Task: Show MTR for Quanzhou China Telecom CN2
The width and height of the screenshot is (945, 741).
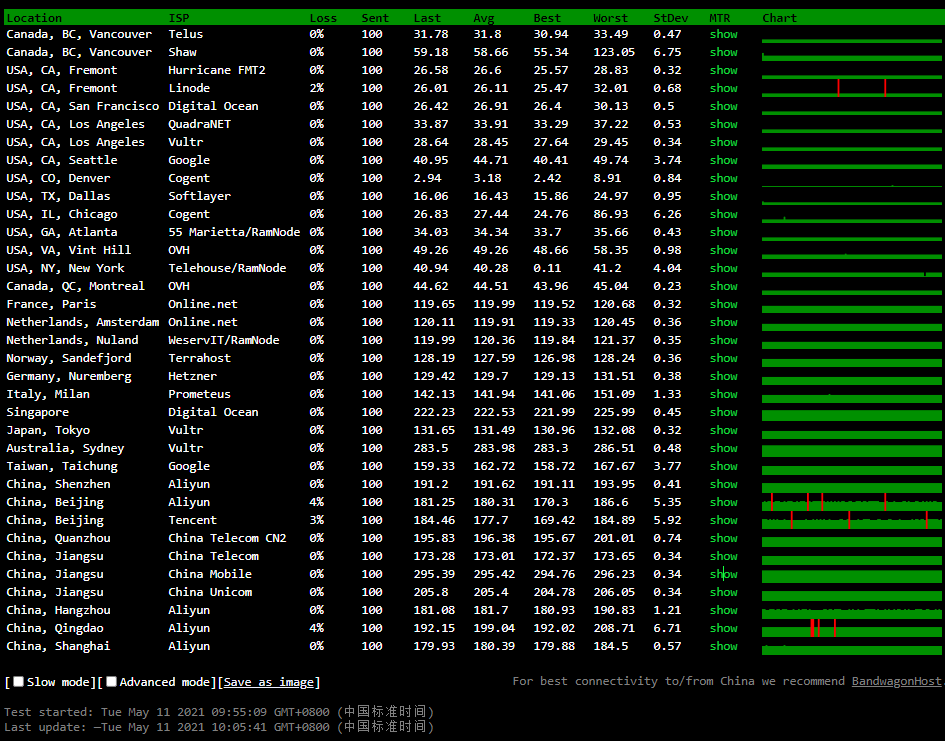Action: (x=723, y=538)
